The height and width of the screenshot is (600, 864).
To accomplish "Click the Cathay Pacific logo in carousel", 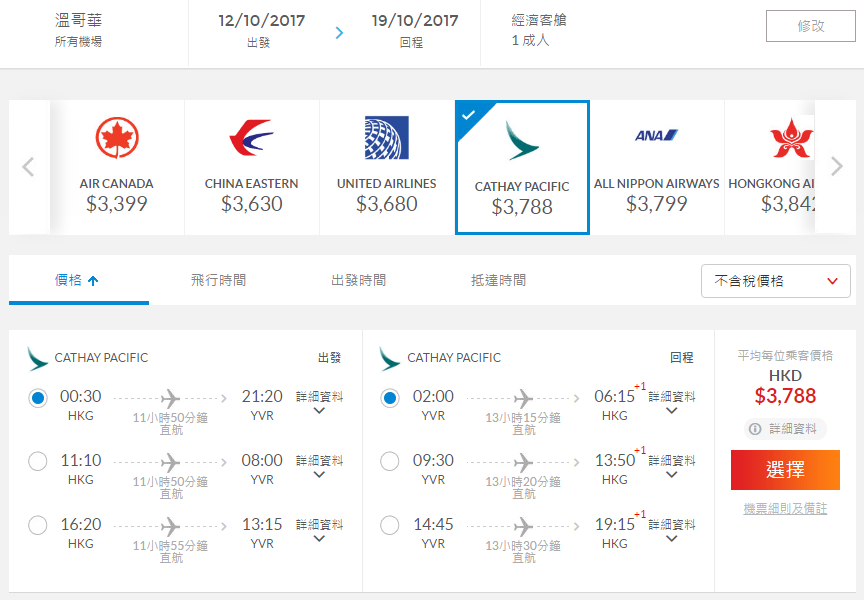I will click(522, 141).
